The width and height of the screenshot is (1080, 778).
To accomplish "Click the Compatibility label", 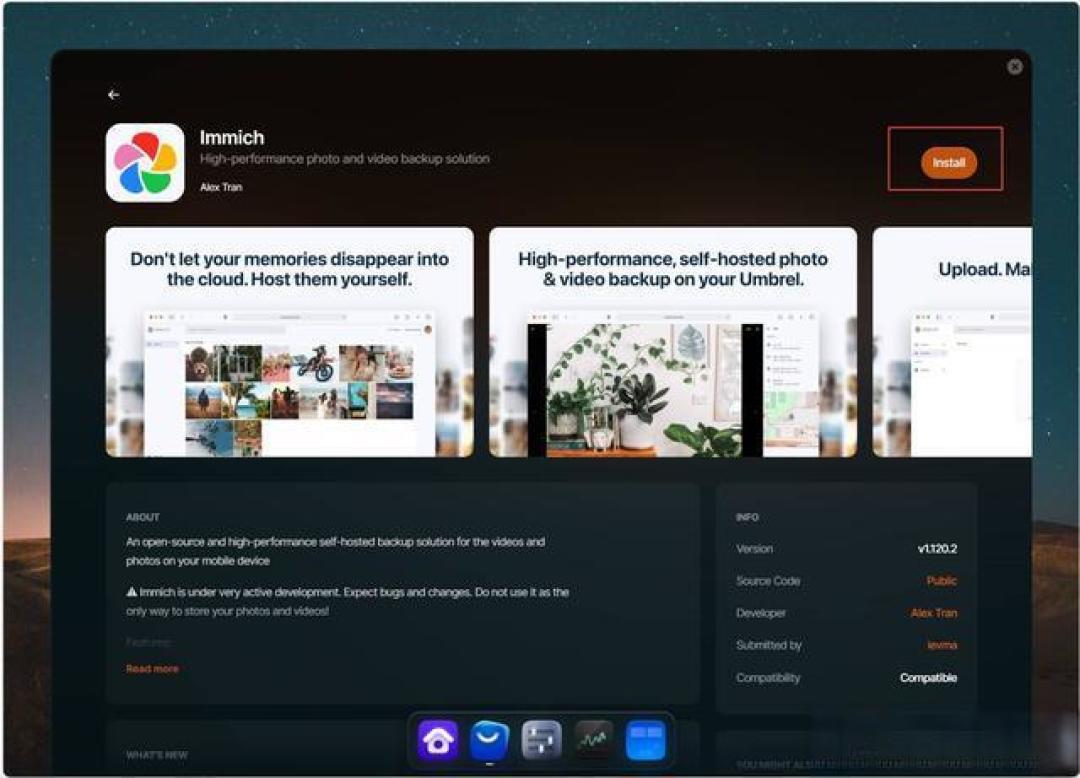I will pos(768,677).
